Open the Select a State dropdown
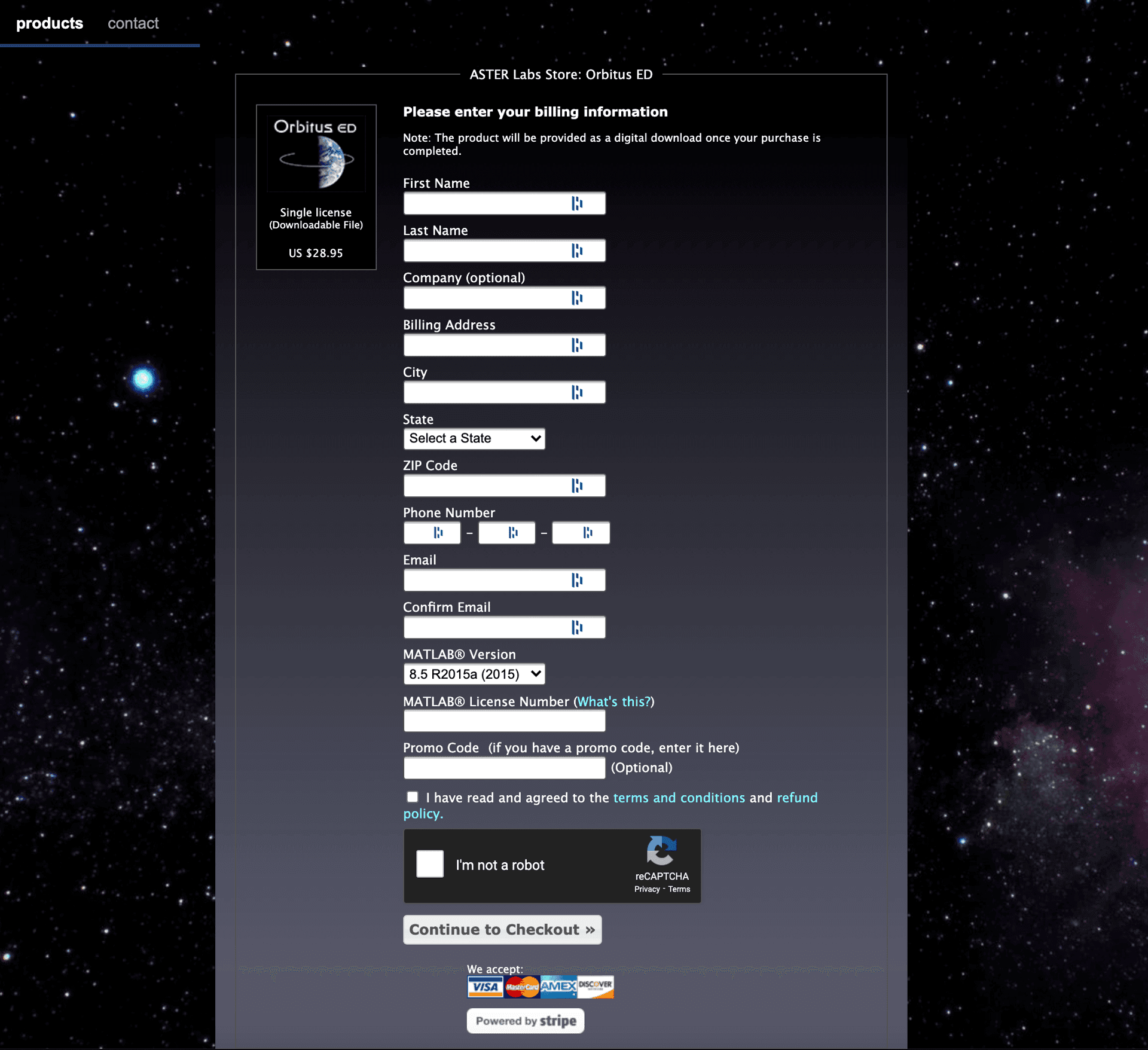1148x1050 pixels. 474,438
